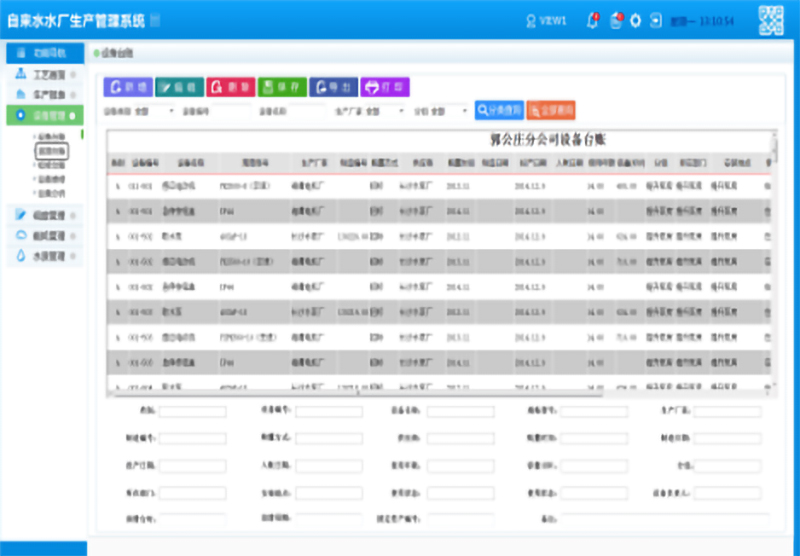800x556 pixels.
Task: Click the logout door icon in the header
Action: [x=655, y=20]
